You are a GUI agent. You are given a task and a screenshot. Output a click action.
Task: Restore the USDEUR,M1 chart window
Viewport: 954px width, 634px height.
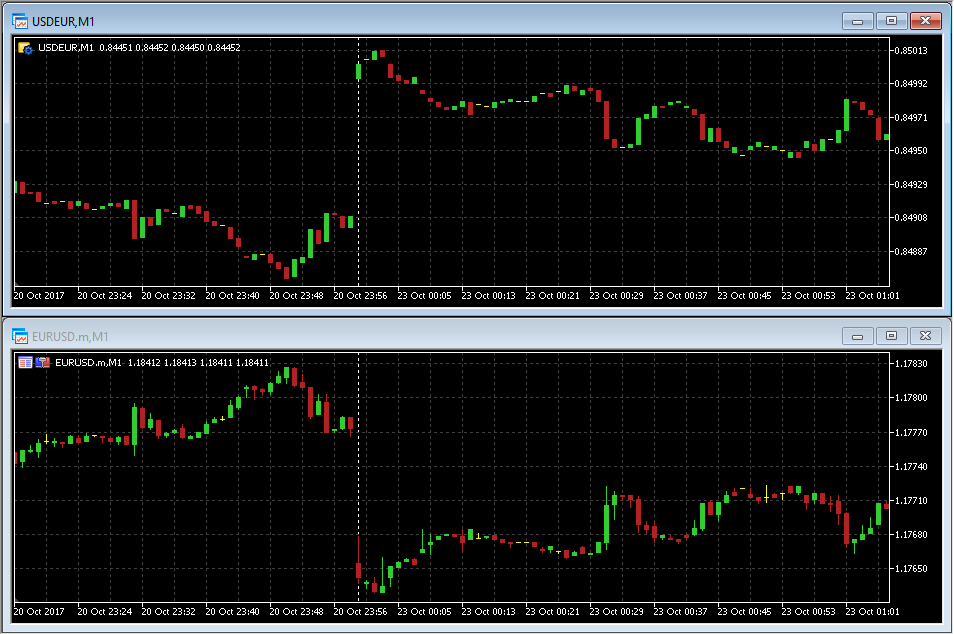click(891, 21)
